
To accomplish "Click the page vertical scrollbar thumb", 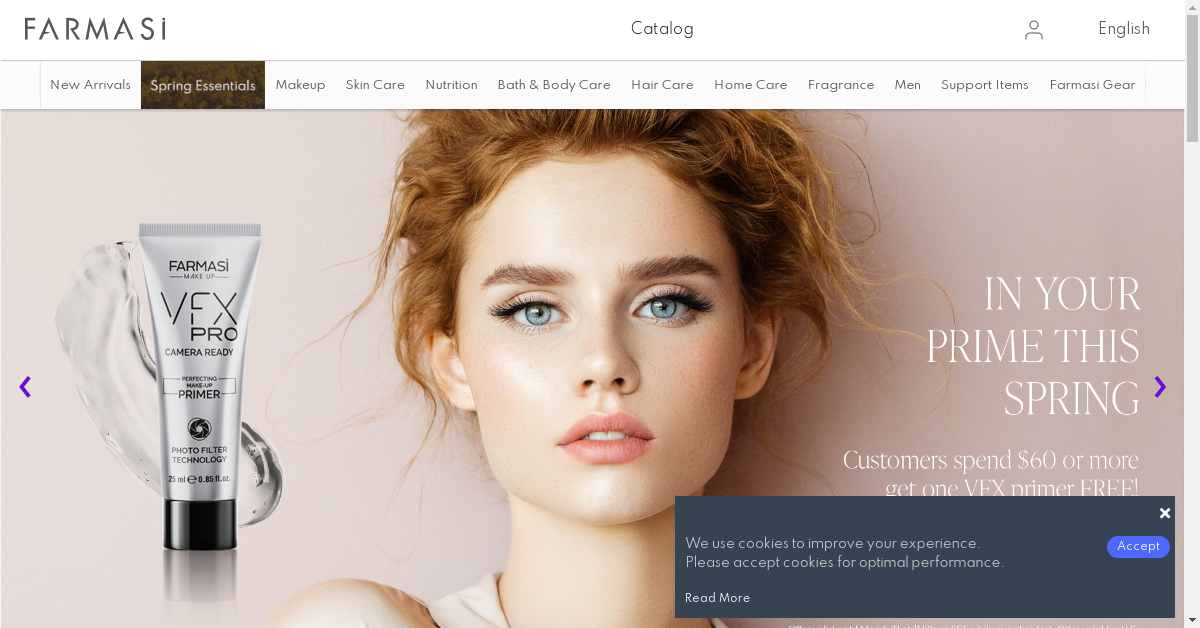I will point(1192,80).
